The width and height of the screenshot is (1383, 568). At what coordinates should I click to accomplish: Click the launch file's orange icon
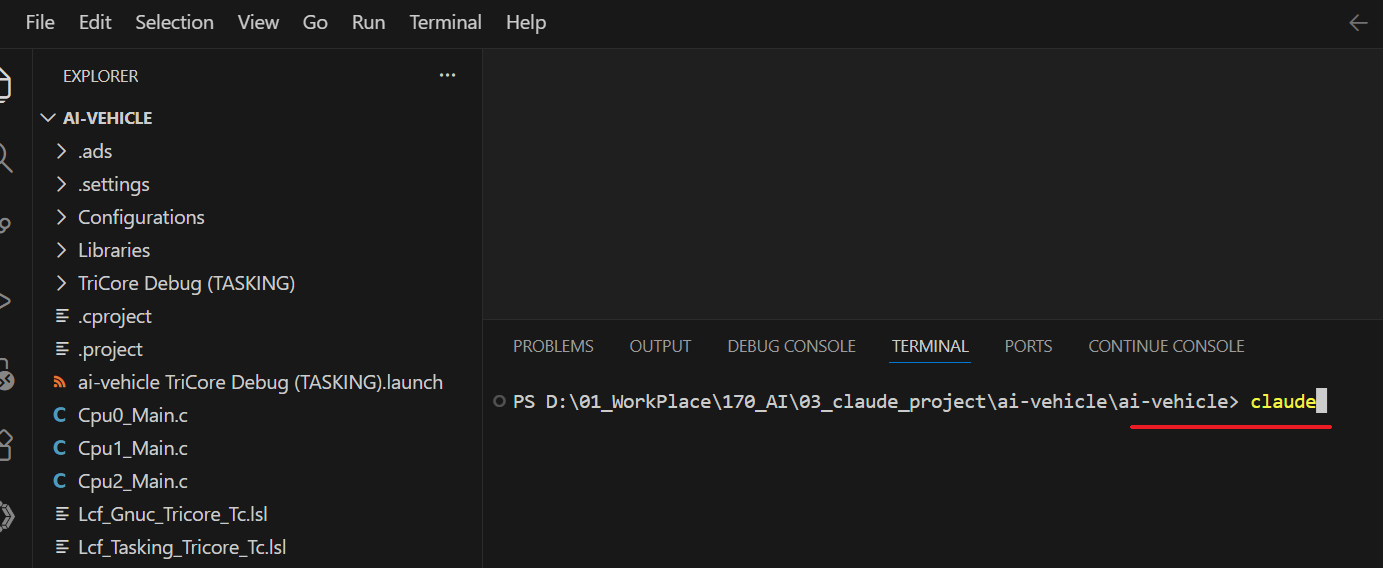60,382
